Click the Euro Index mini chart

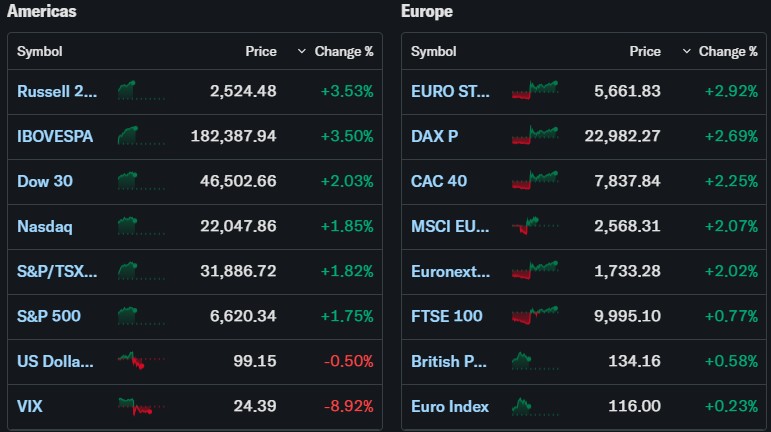(x=534, y=406)
